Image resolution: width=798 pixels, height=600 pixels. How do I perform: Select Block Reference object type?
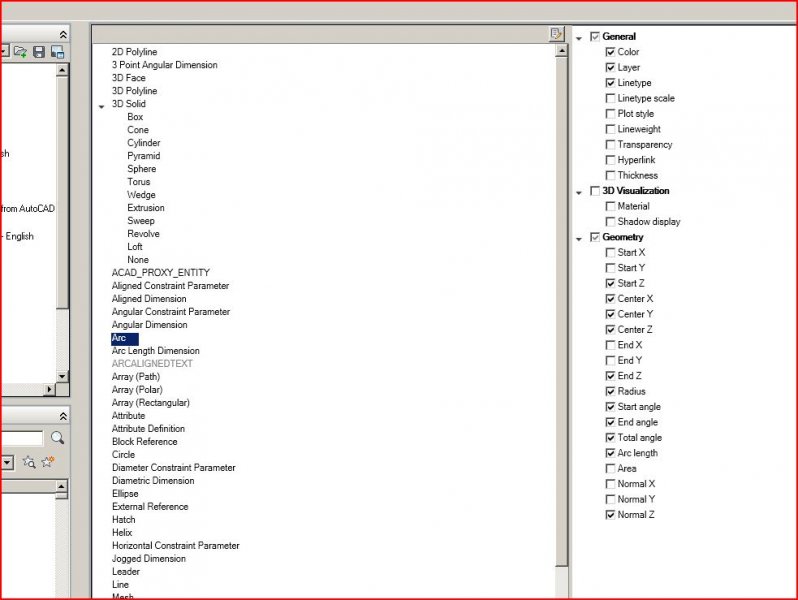click(x=145, y=442)
